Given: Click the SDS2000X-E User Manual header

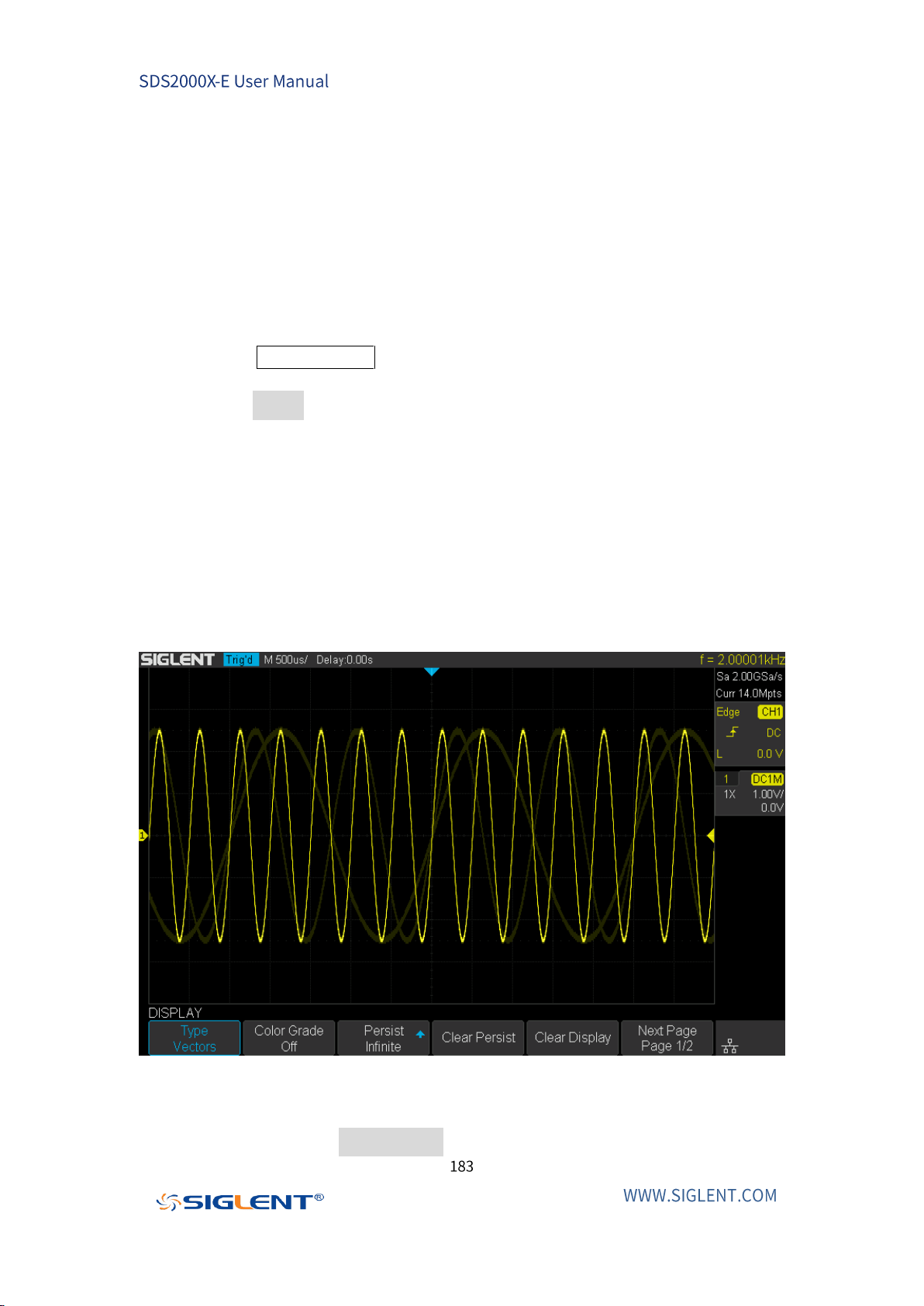Looking at the screenshot, I should tap(233, 81).
